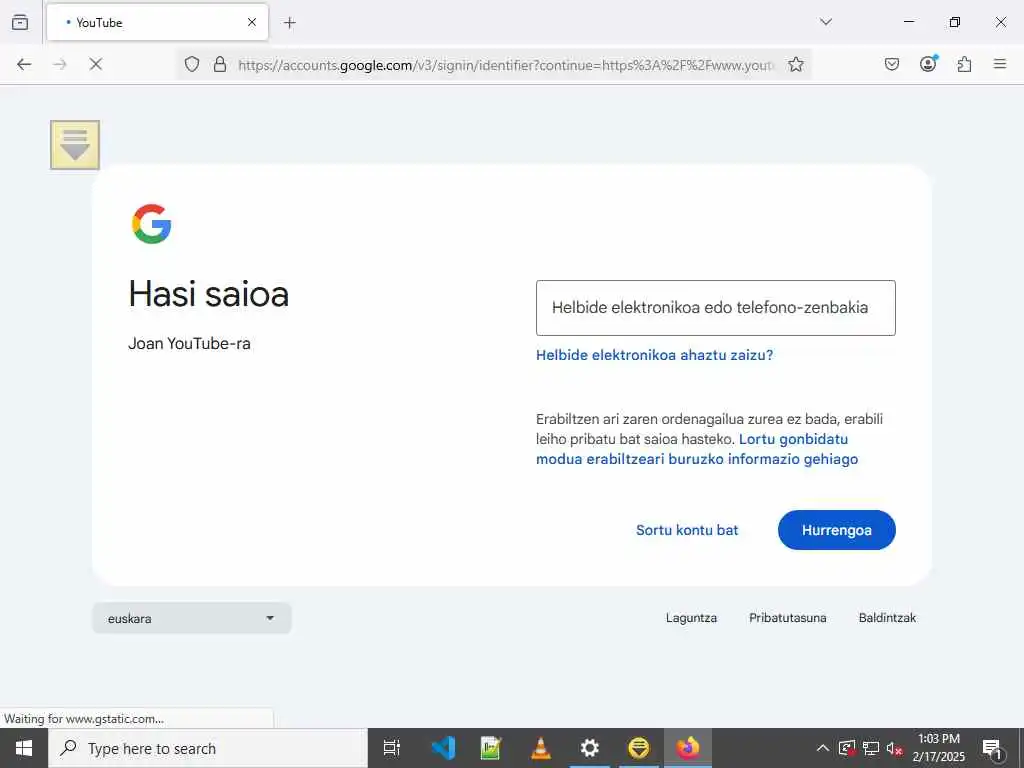
Task: Open the Windows Start menu
Action: point(24,748)
